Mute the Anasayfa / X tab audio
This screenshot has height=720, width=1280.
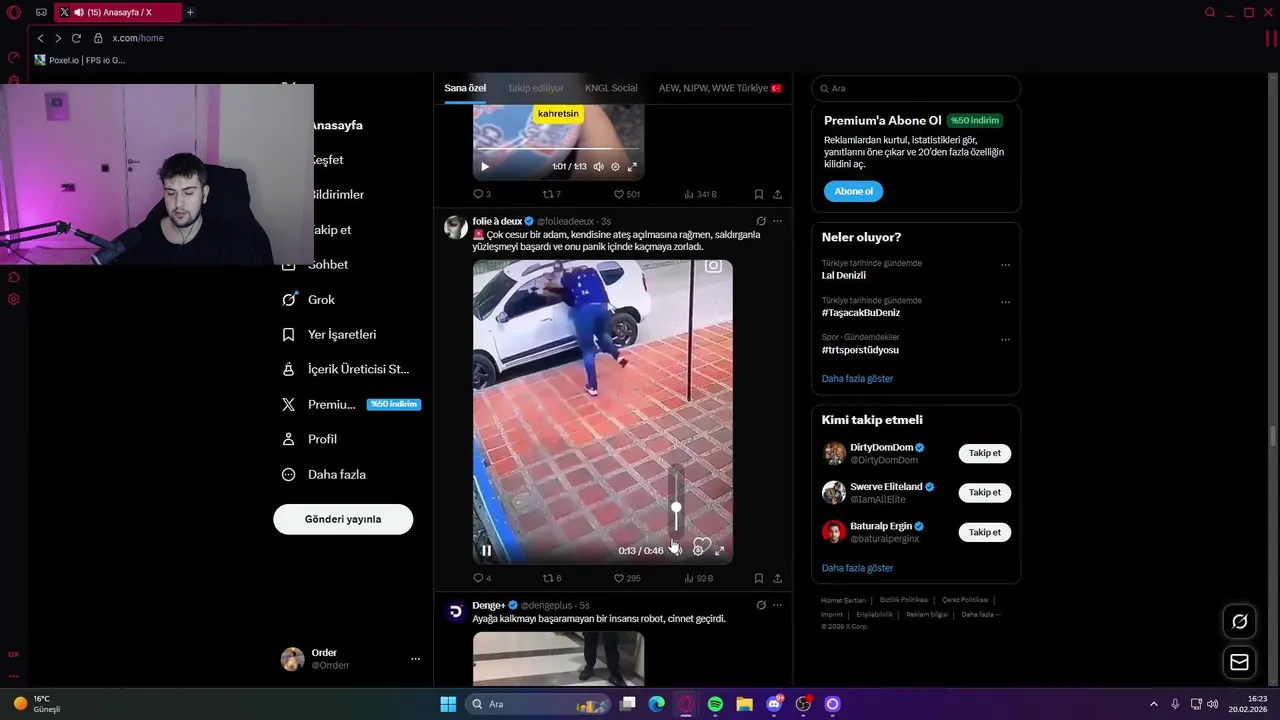click(79, 12)
